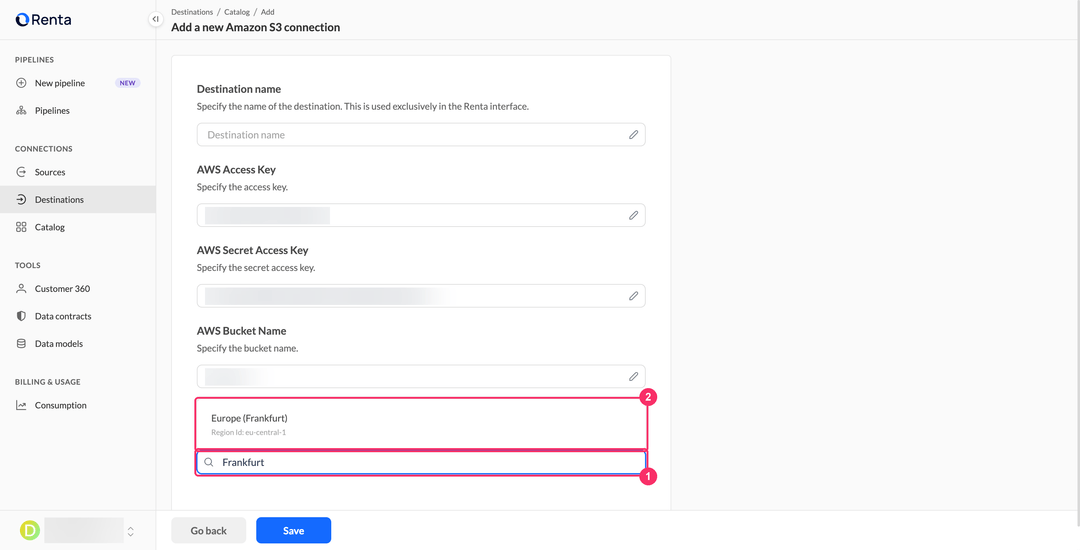Click the Data contracts shield icon

pos(21,317)
